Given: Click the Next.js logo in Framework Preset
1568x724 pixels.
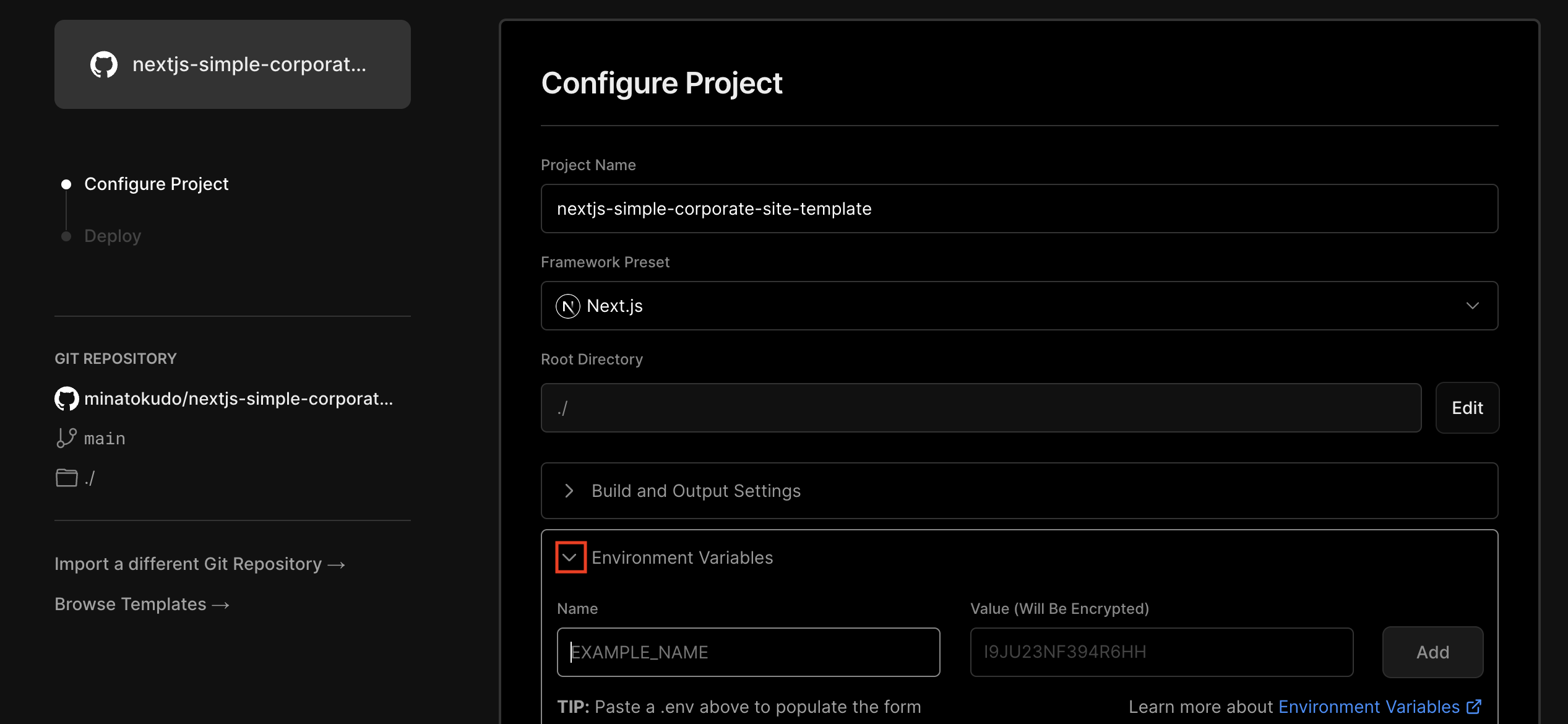Looking at the screenshot, I should [567, 306].
